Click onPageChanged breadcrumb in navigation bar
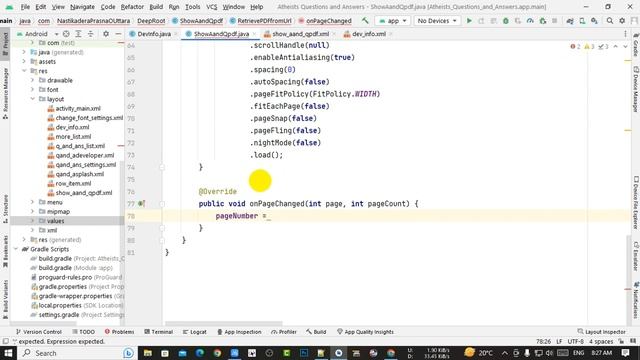Screen dimensions: 640x360 tap(325, 20)
